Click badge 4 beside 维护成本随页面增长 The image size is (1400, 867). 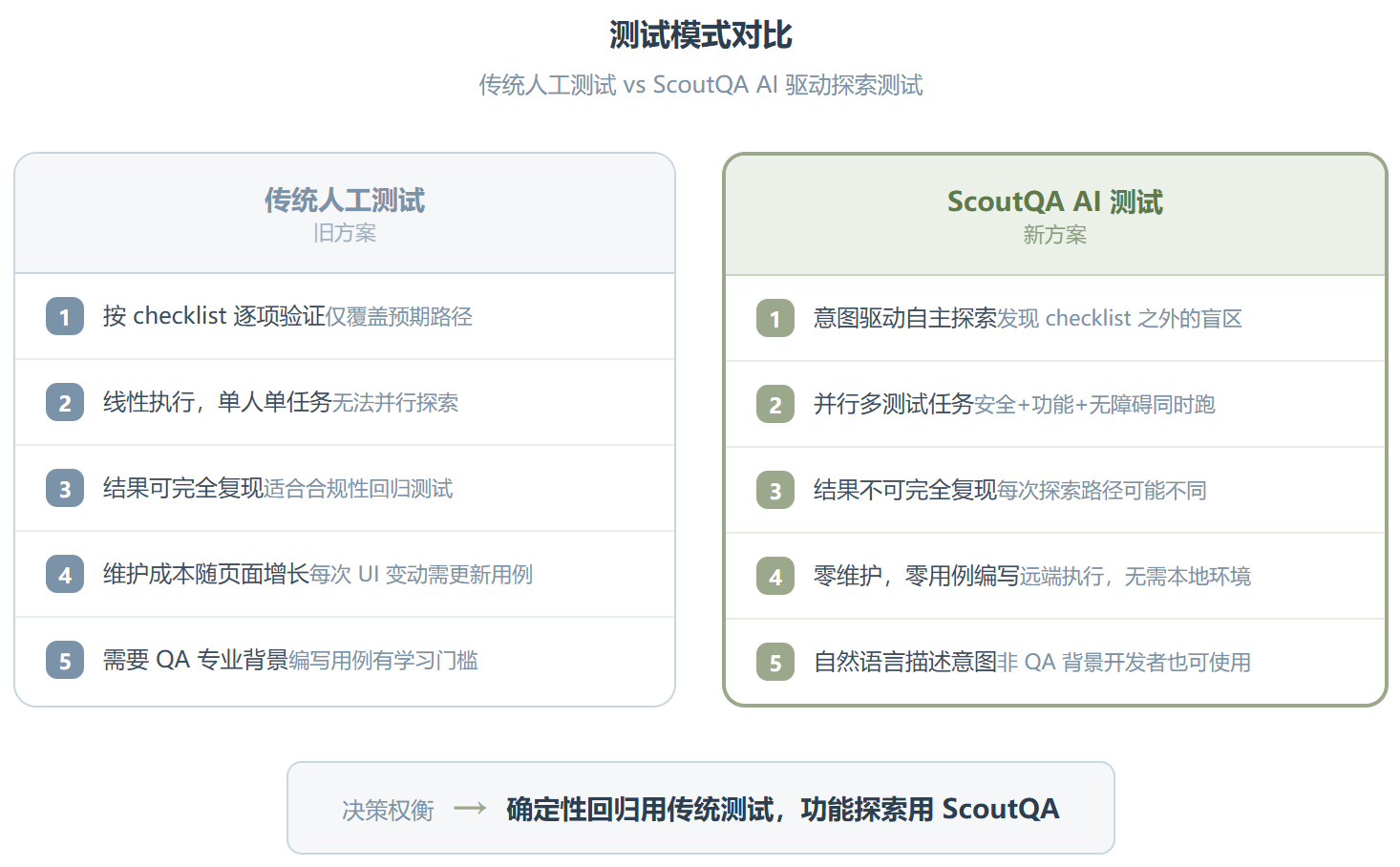[65, 574]
